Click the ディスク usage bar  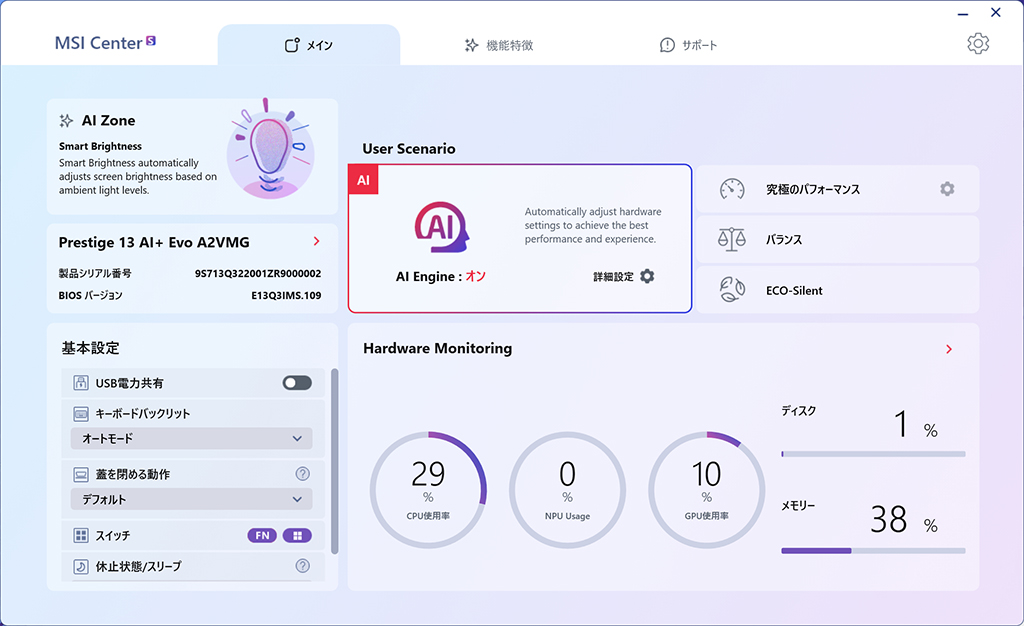(x=873, y=454)
